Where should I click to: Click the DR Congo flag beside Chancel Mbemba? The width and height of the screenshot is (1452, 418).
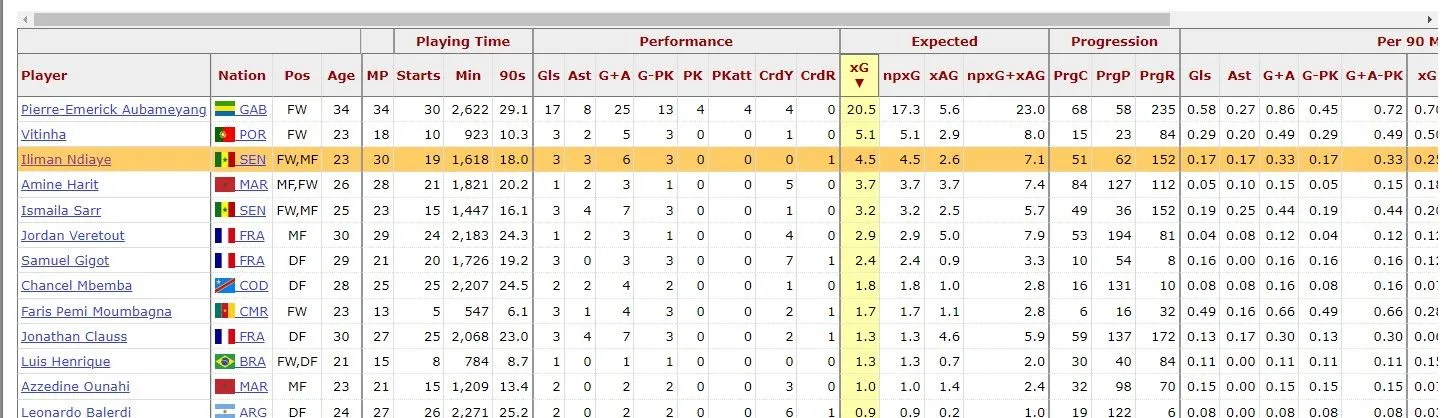(x=224, y=286)
